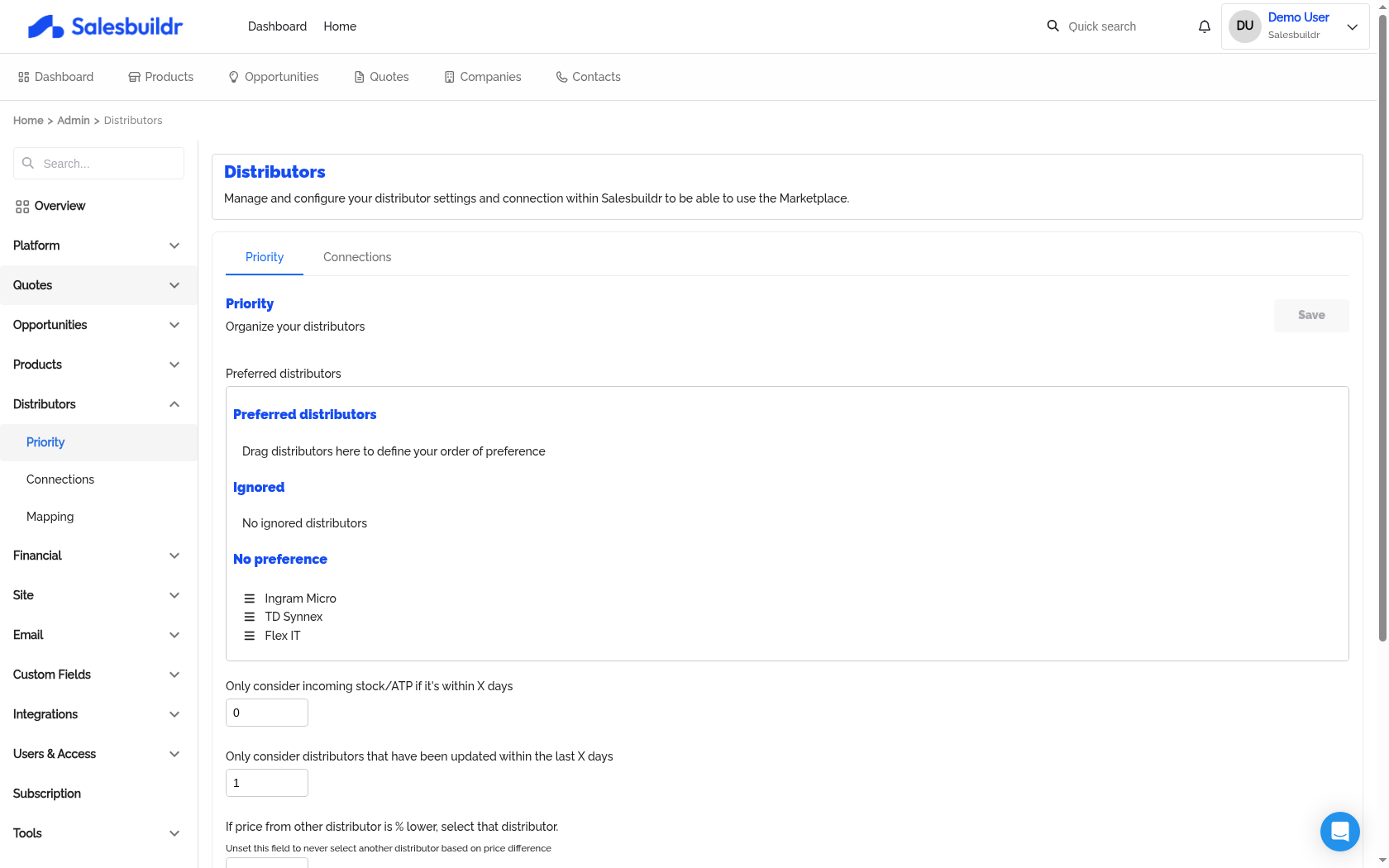
Task: Expand the Quotes sidebar section
Action: click(98, 285)
